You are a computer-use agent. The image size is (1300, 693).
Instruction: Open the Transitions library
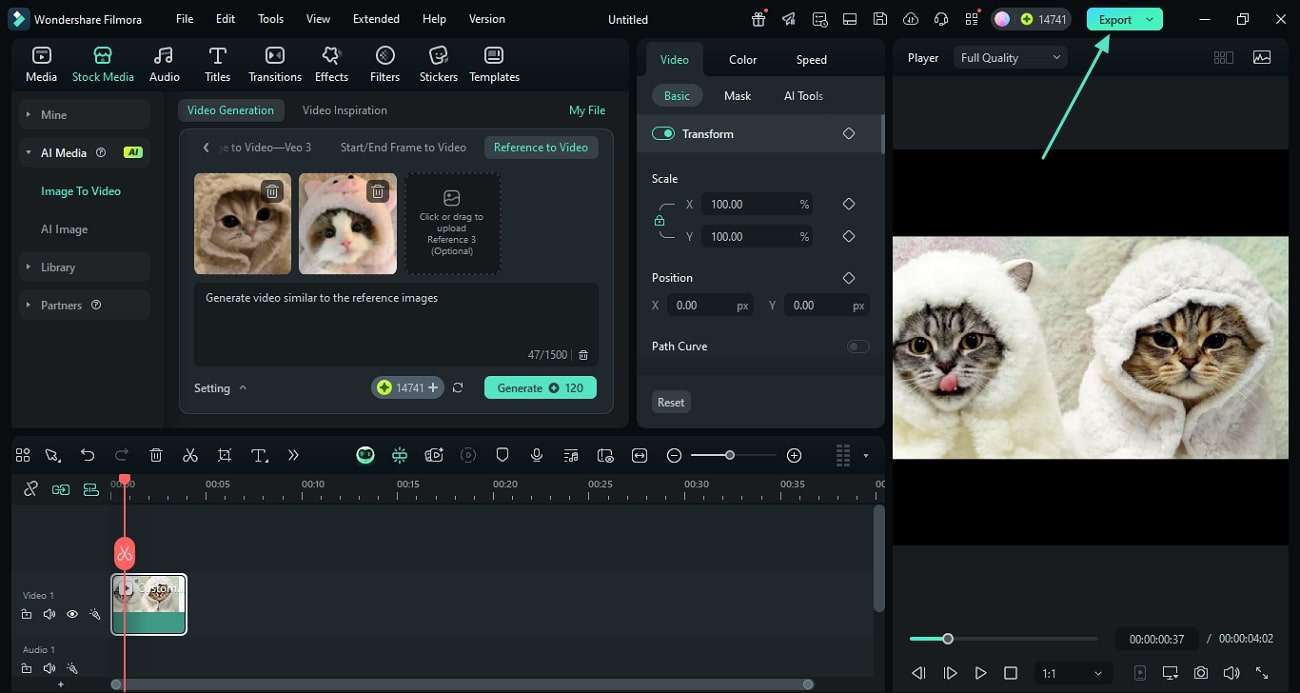pos(275,64)
